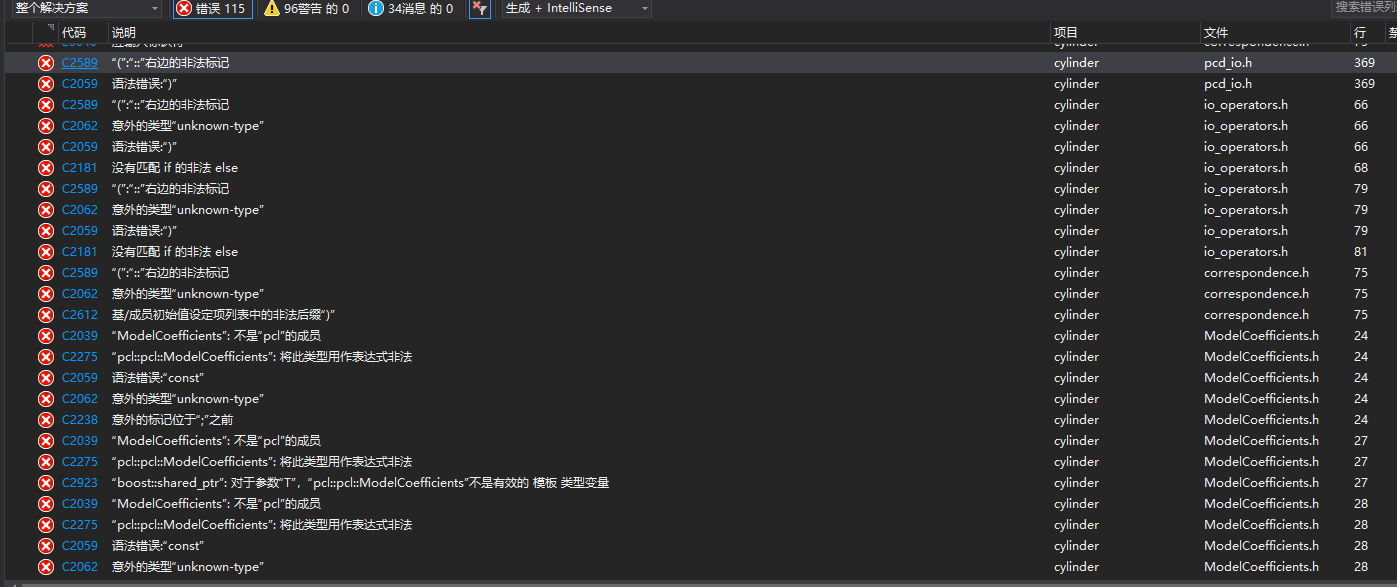Click error icon of C2612 row
Screen dimensions: 1397x587
coord(46,315)
